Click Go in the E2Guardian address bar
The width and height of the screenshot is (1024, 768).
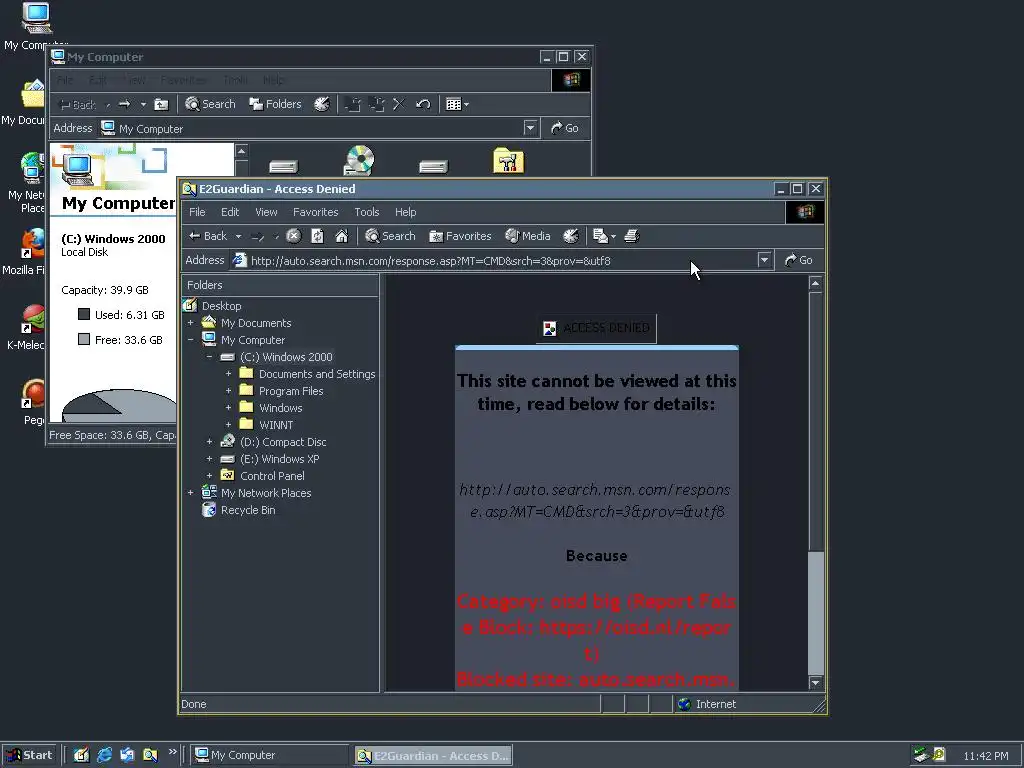(799, 261)
